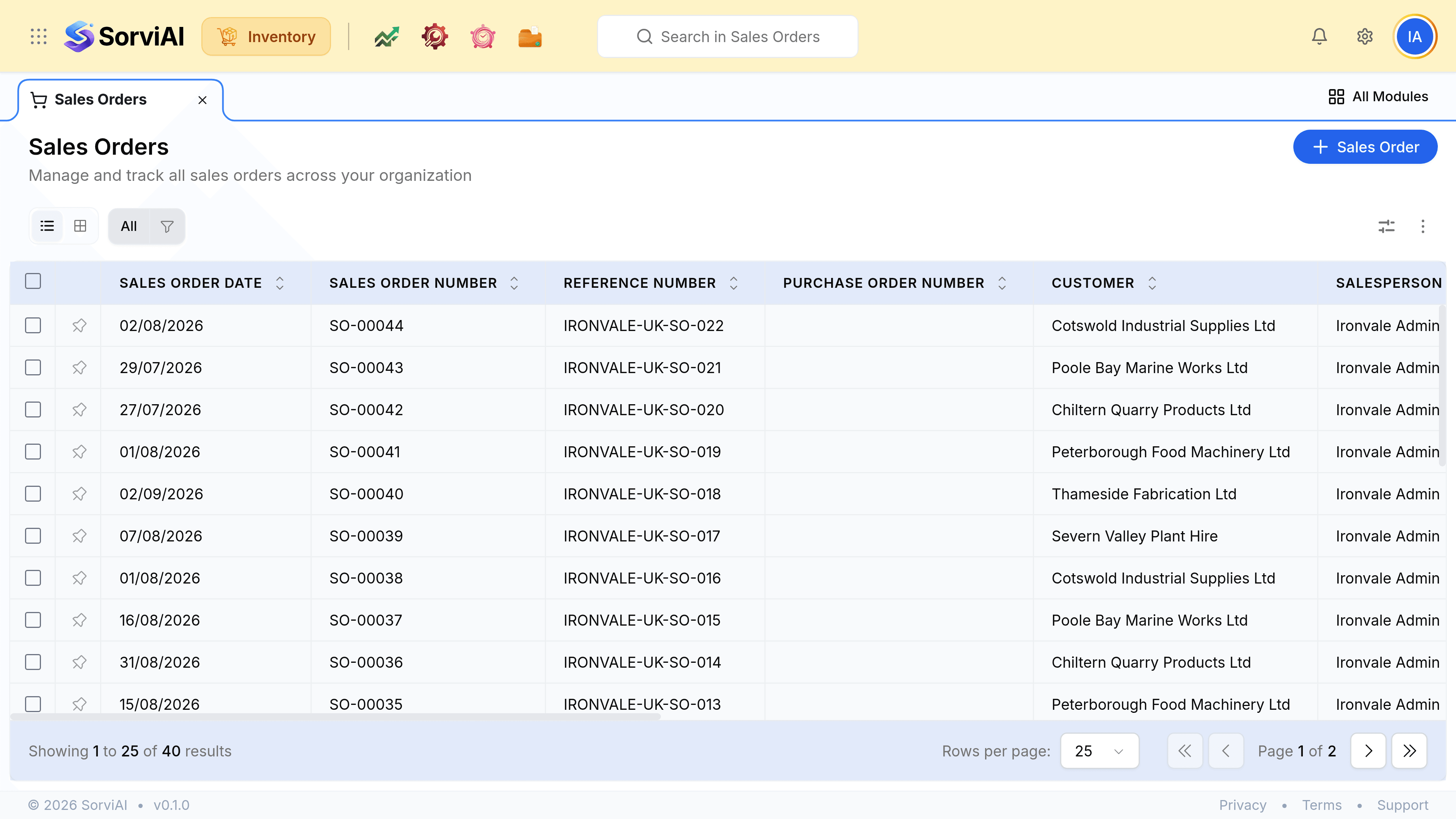Open the filter funnel icon
1456x819 pixels.
point(167,226)
